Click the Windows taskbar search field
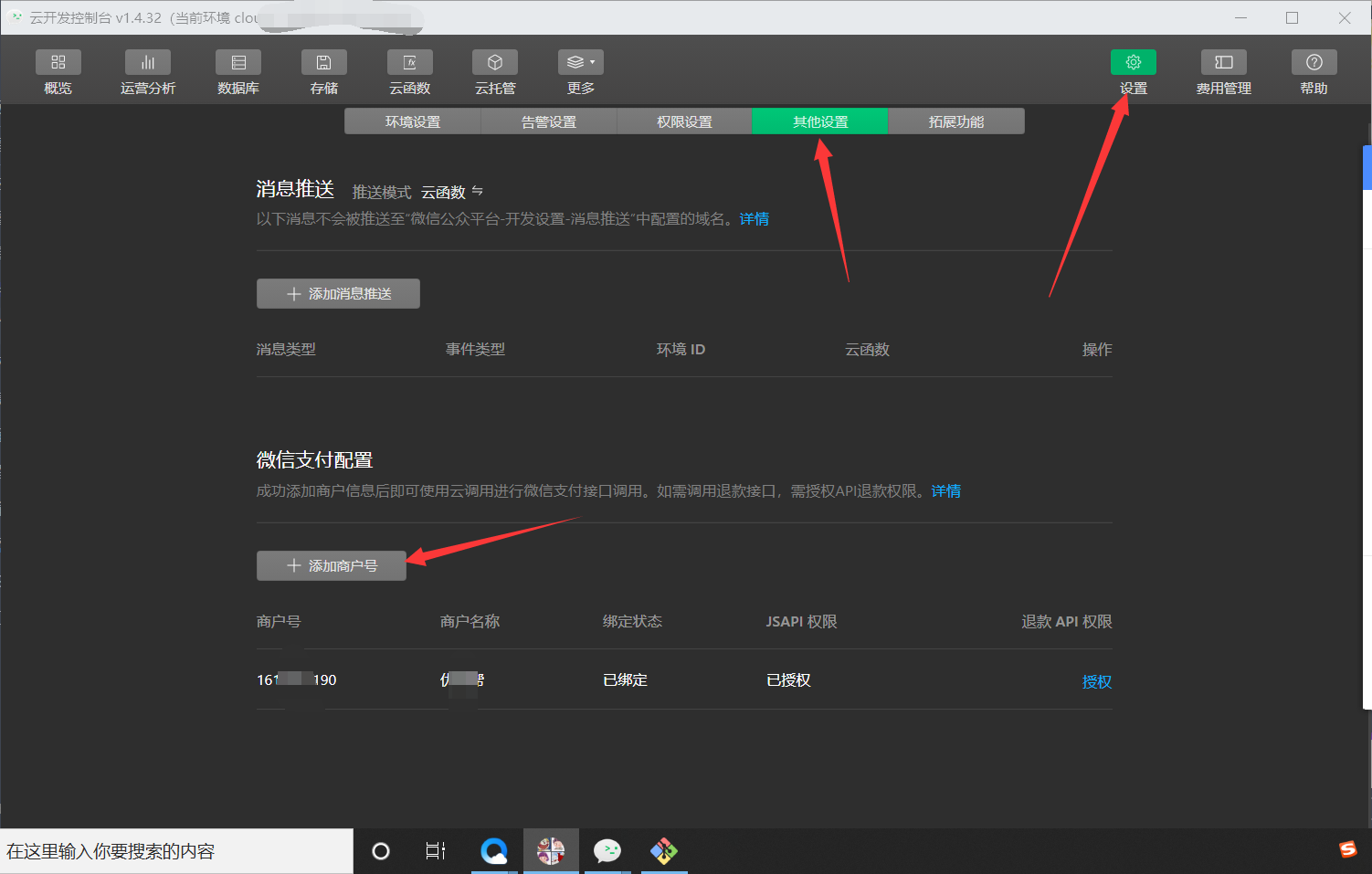The height and width of the screenshot is (874, 1372). pyautogui.click(x=174, y=850)
